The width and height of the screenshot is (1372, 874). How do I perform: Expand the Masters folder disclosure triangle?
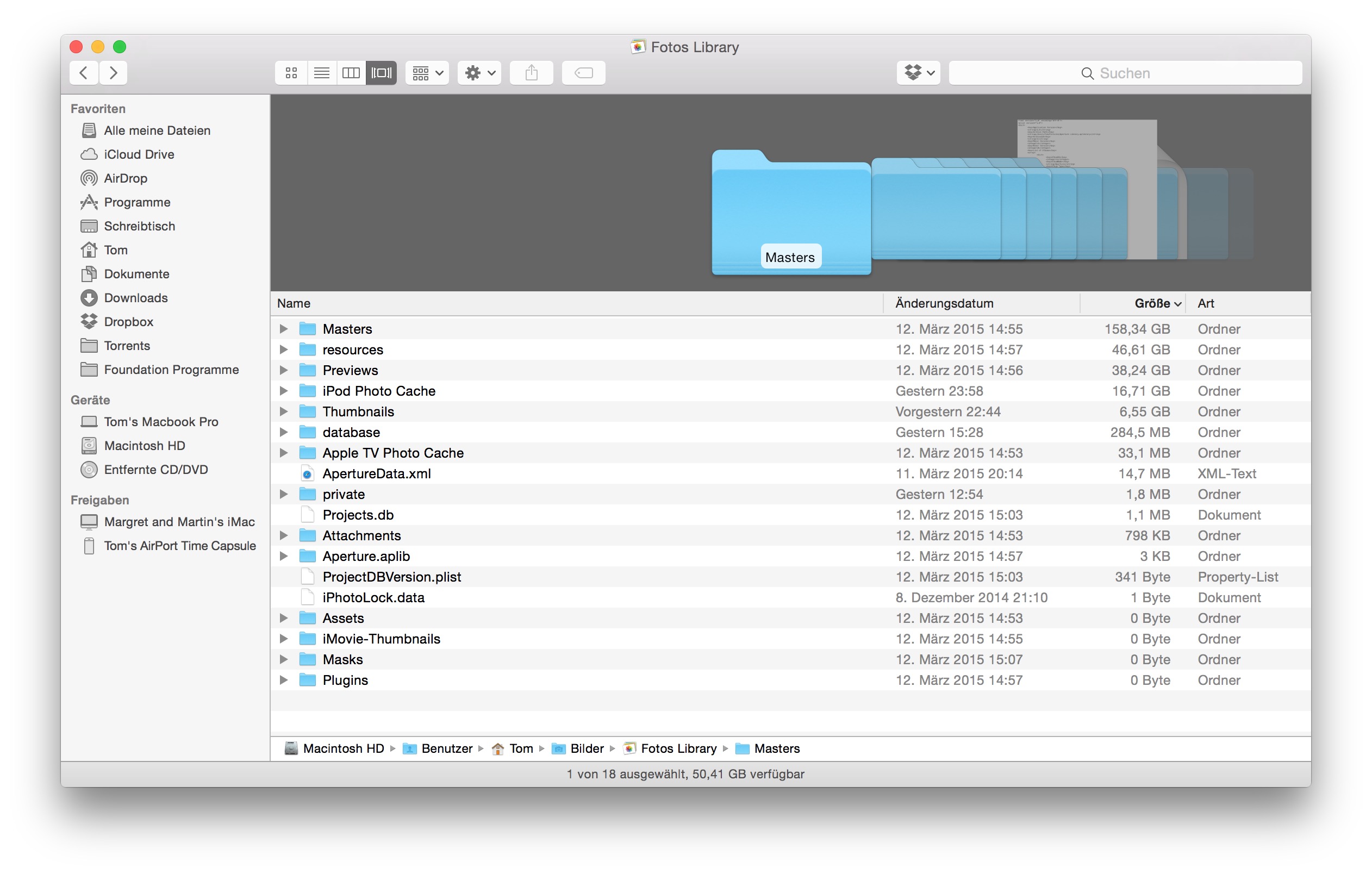[283, 329]
